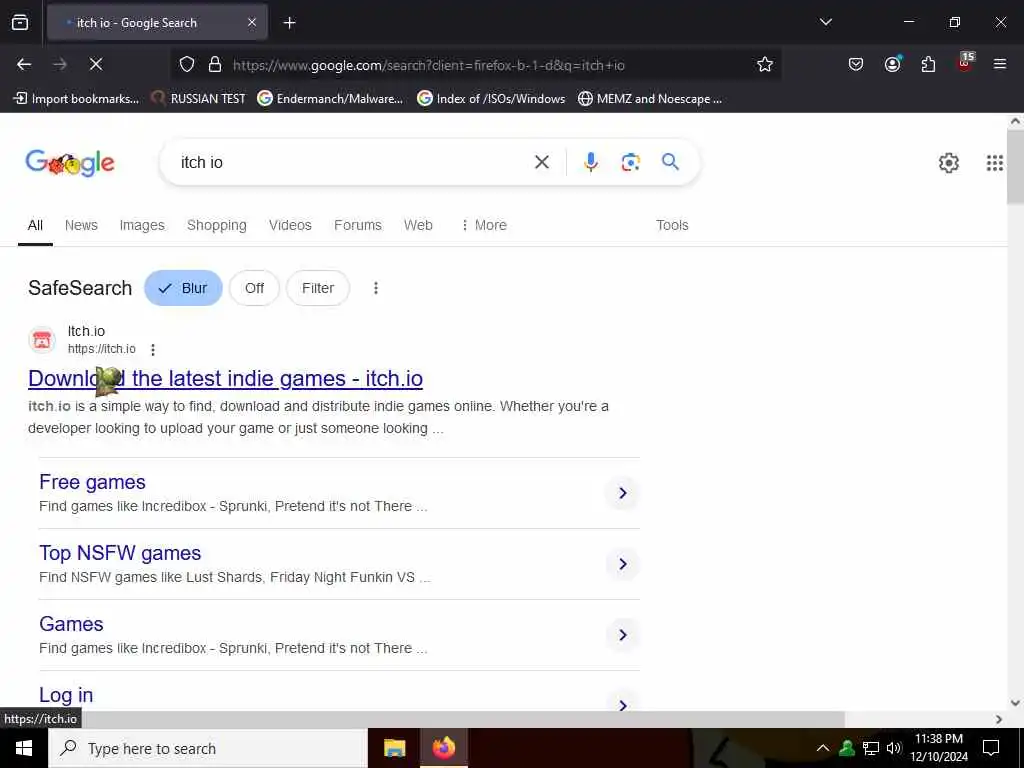Set SafeSearch to Blur

pyautogui.click(x=184, y=288)
